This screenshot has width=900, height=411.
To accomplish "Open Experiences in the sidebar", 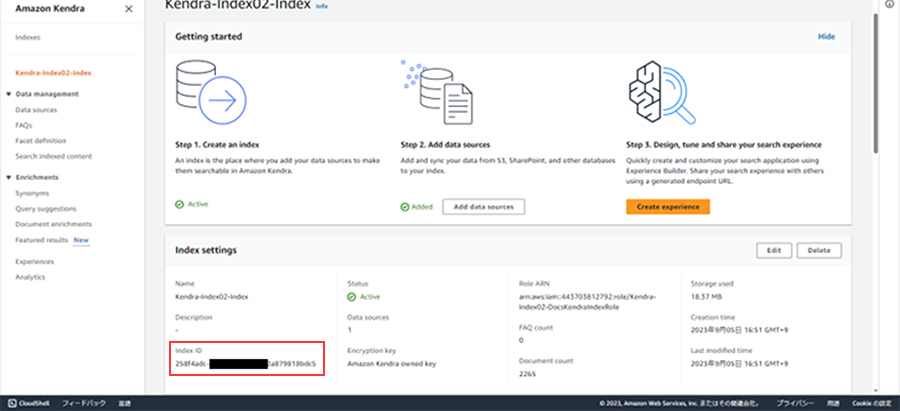I will pos(34,262).
